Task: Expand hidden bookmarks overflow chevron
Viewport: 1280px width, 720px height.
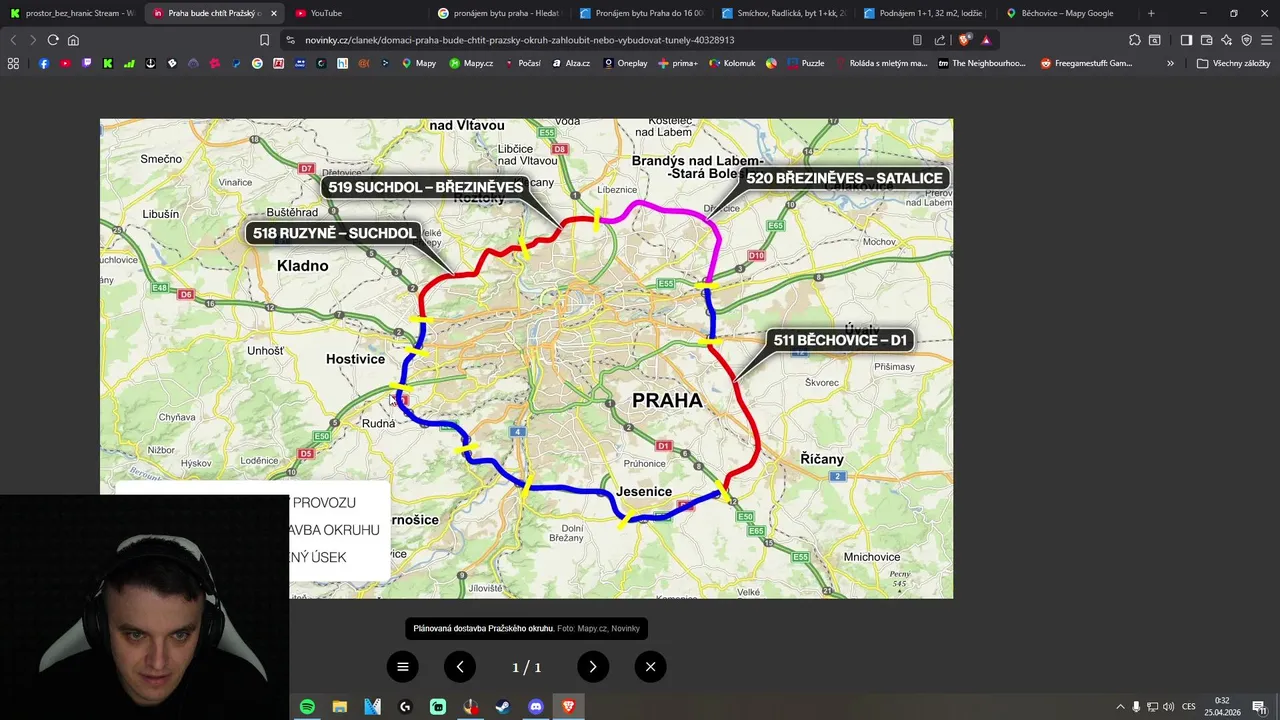Action: coord(1170,63)
